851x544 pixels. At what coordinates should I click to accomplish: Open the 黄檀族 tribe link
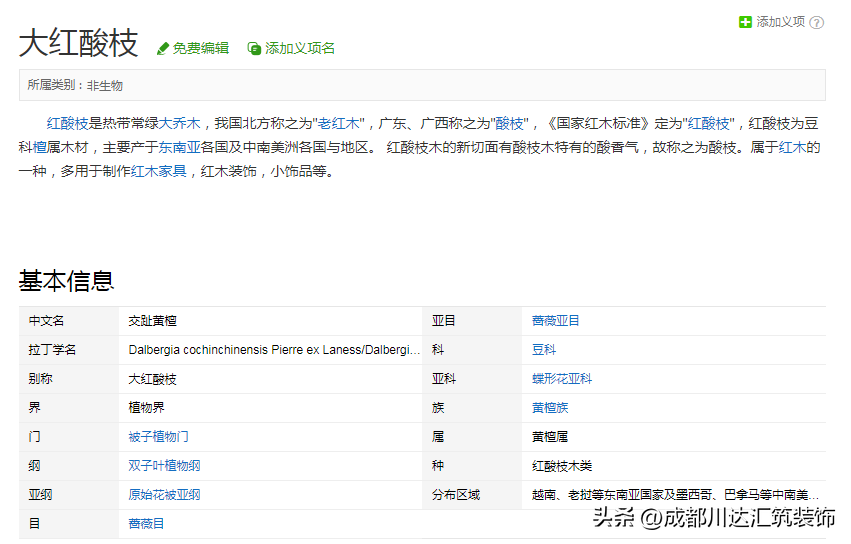tap(550, 408)
